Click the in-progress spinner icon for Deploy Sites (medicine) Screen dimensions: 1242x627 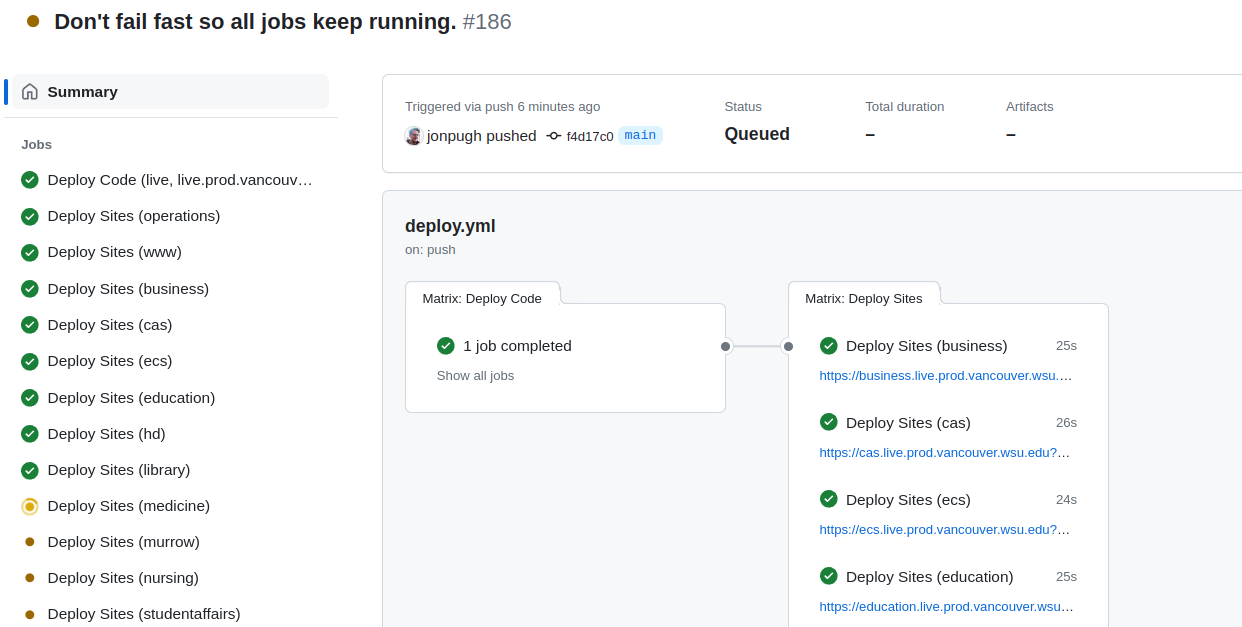[x=29, y=506]
